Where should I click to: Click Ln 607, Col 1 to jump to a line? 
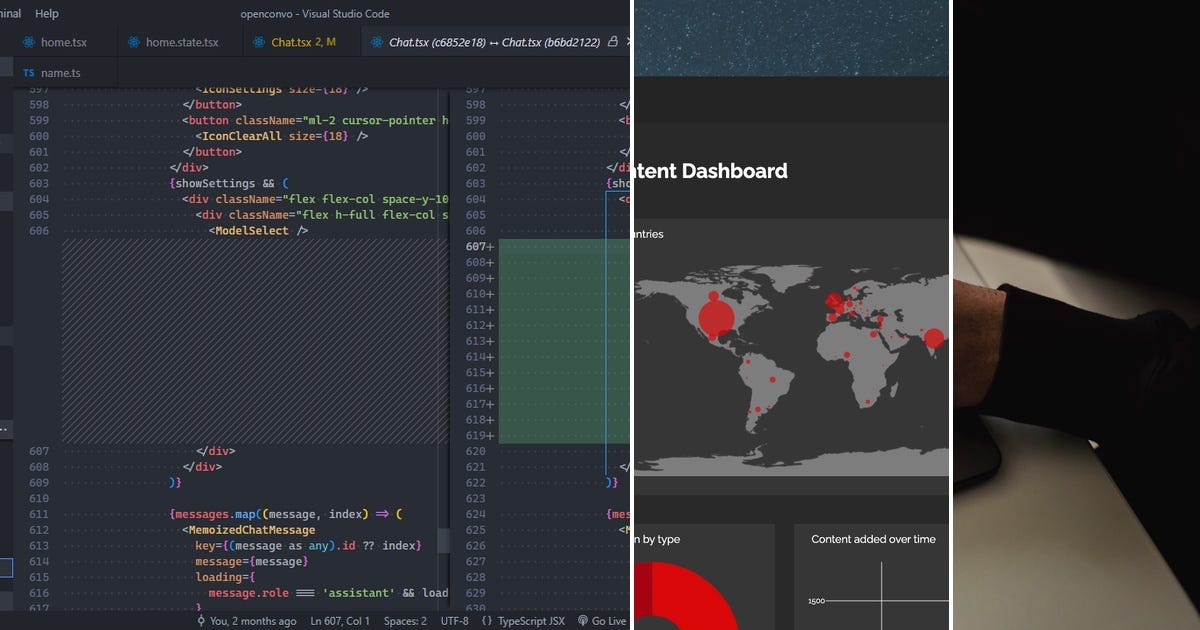[x=340, y=621]
